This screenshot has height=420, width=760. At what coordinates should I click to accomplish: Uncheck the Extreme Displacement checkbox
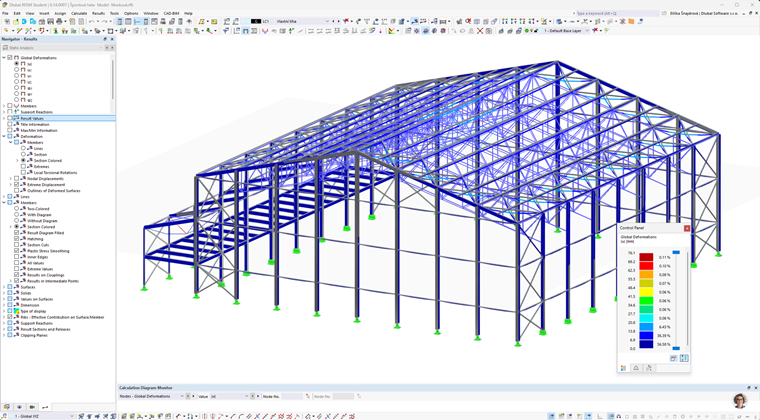(16, 185)
